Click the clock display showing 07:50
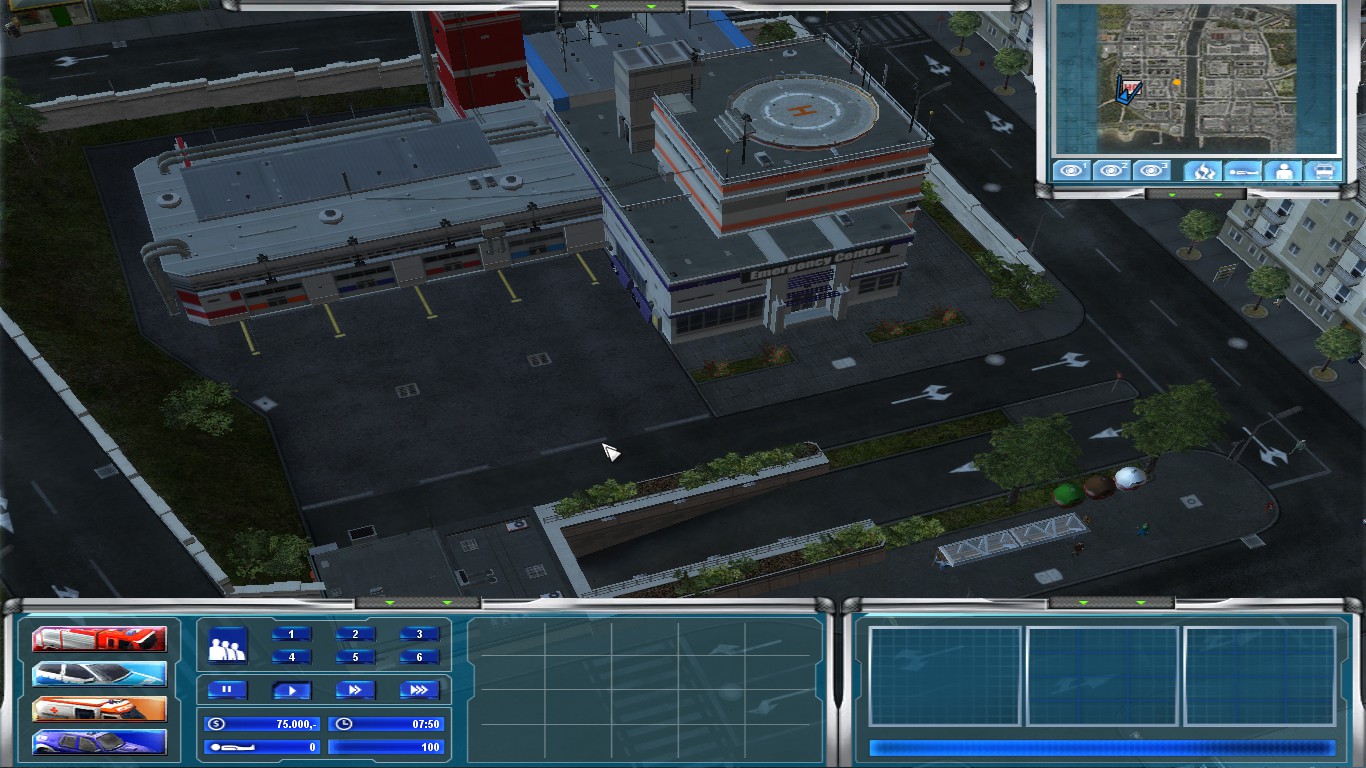This screenshot has height=768, width=1366. pyautogui.click(x=385, y=724)
